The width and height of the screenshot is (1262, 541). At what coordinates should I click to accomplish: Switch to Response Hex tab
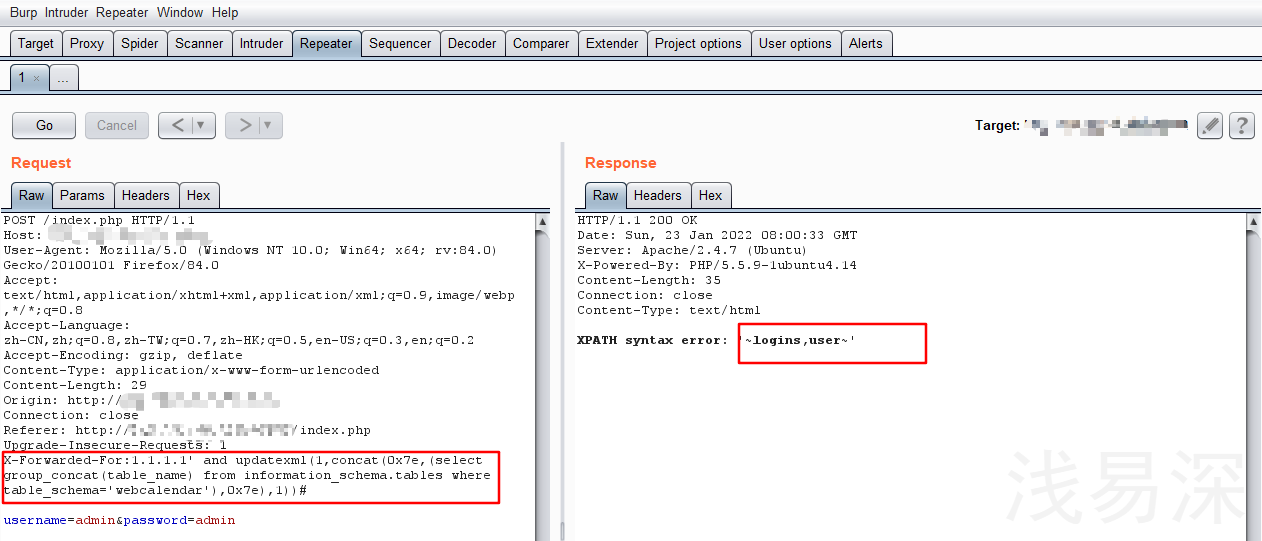710,195
